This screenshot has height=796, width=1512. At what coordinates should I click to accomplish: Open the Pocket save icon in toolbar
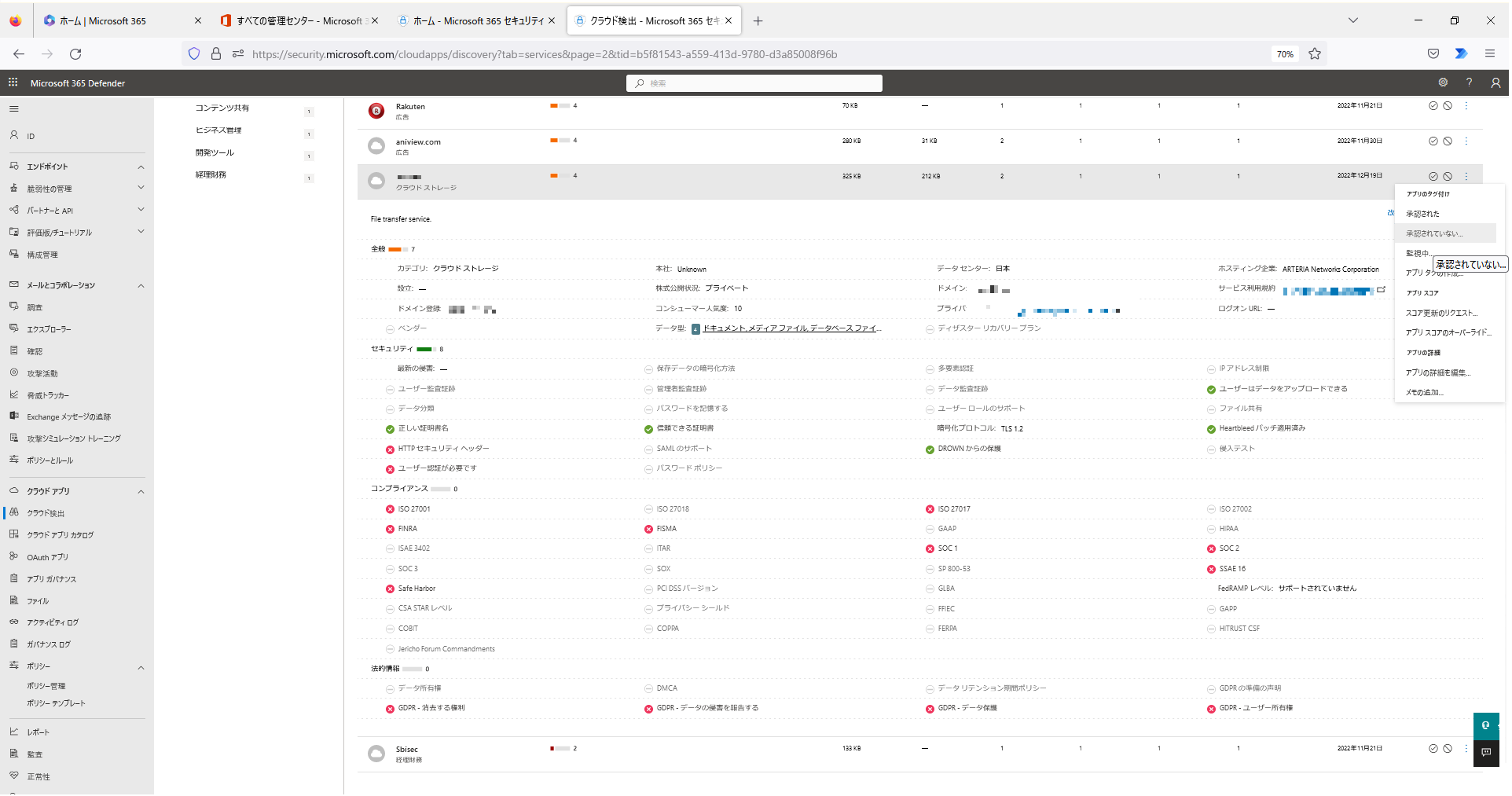click(1433, 53)
